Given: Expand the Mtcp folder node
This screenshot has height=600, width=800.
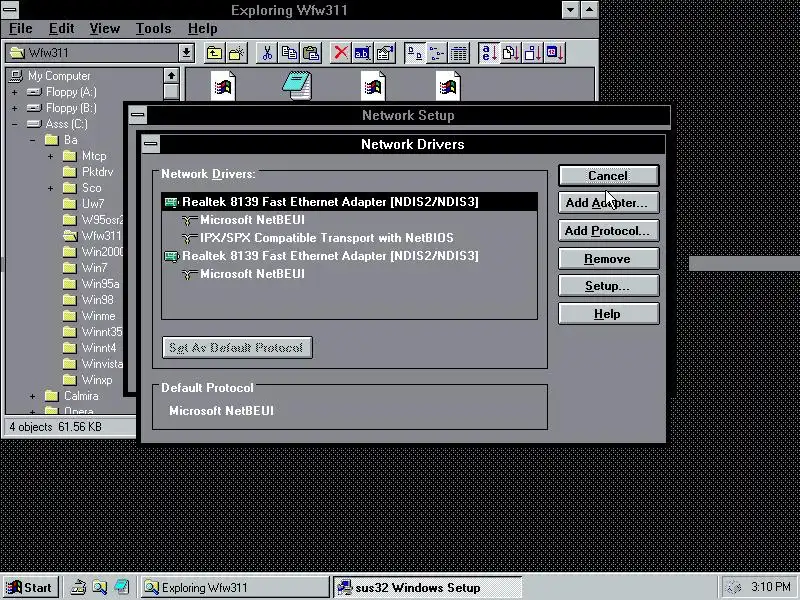Looking at the screenshot, I should click(x=51, y=156).
